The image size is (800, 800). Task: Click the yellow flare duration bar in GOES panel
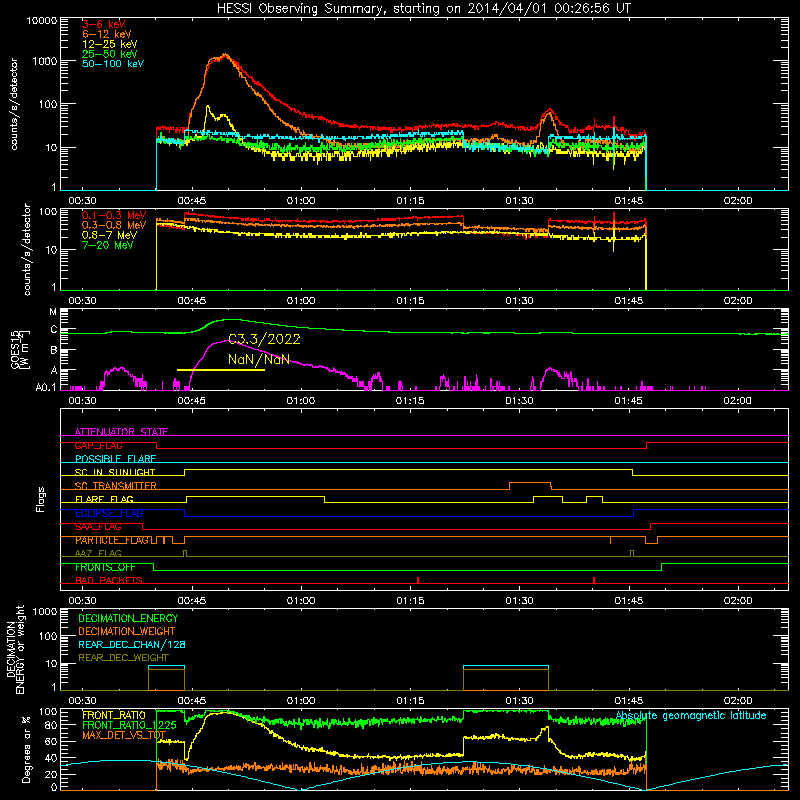[220, 370]
